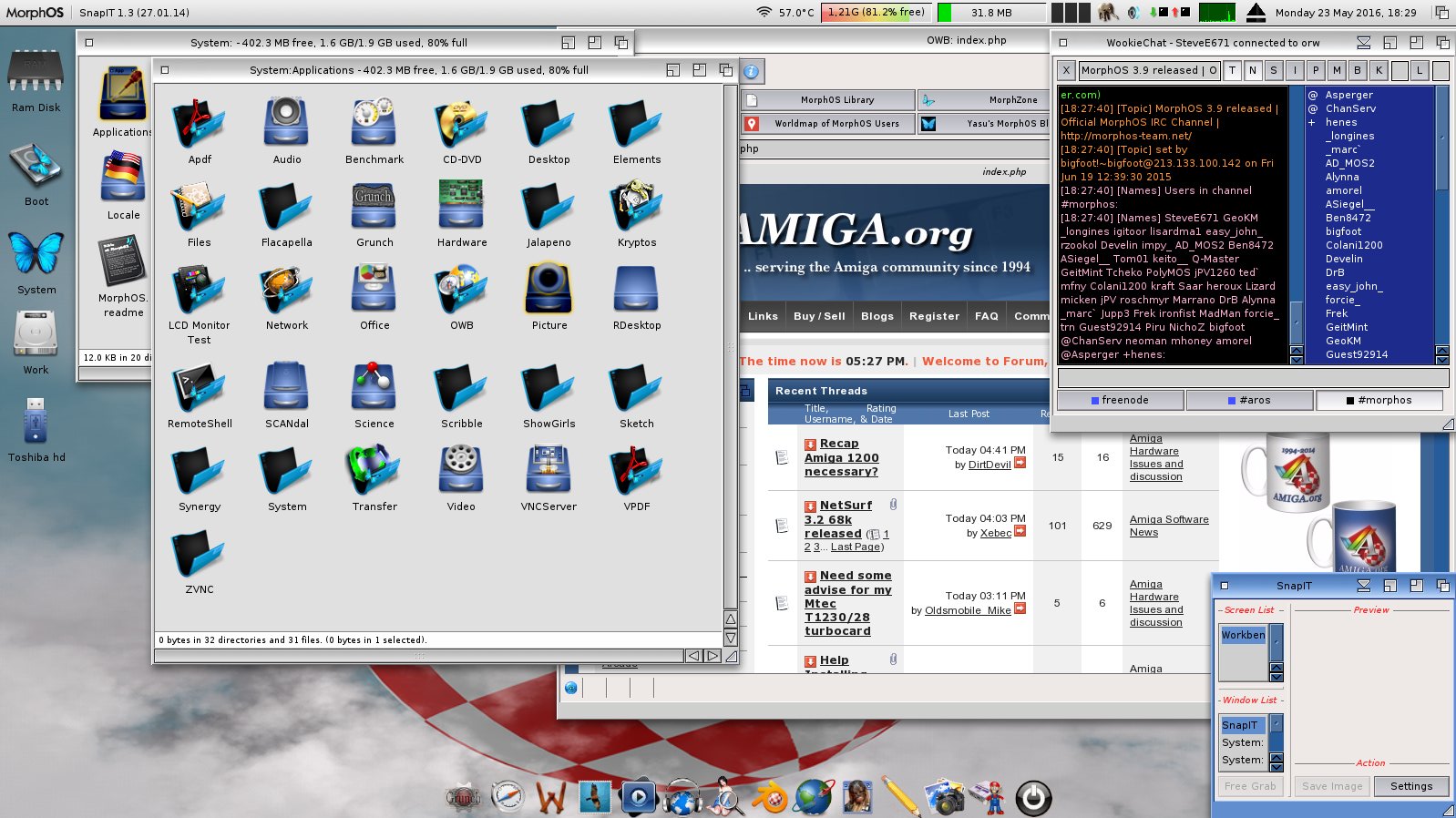Open the Buy / Sell menu on Amiga.org
Image resolution: width=1456 pixels, height=818 pixels.
pos(819,316)
